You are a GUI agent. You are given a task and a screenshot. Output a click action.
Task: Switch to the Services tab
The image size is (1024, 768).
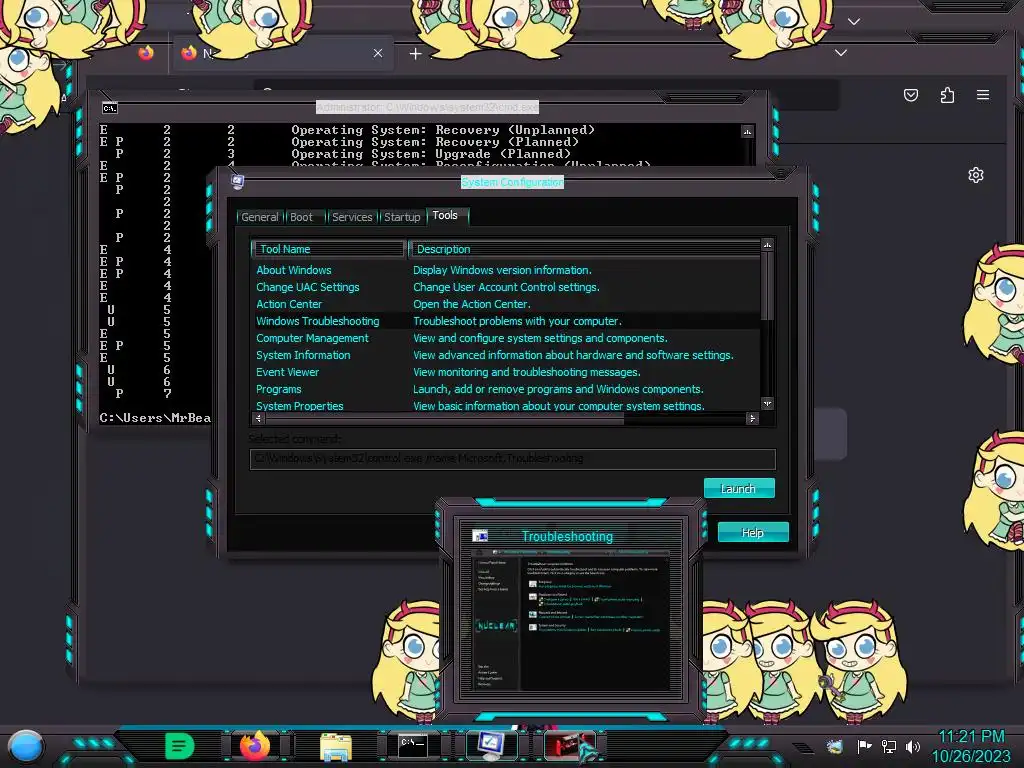(x=352, y=217)
